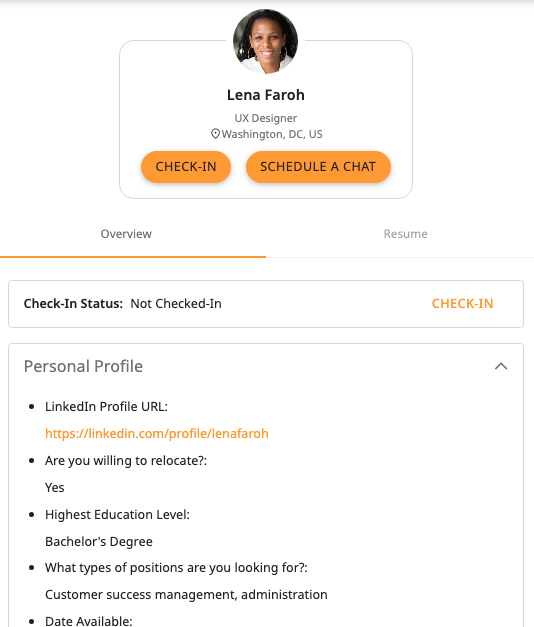
Task: Click the UX Designer job title text
Action: [x=266, y=118]
